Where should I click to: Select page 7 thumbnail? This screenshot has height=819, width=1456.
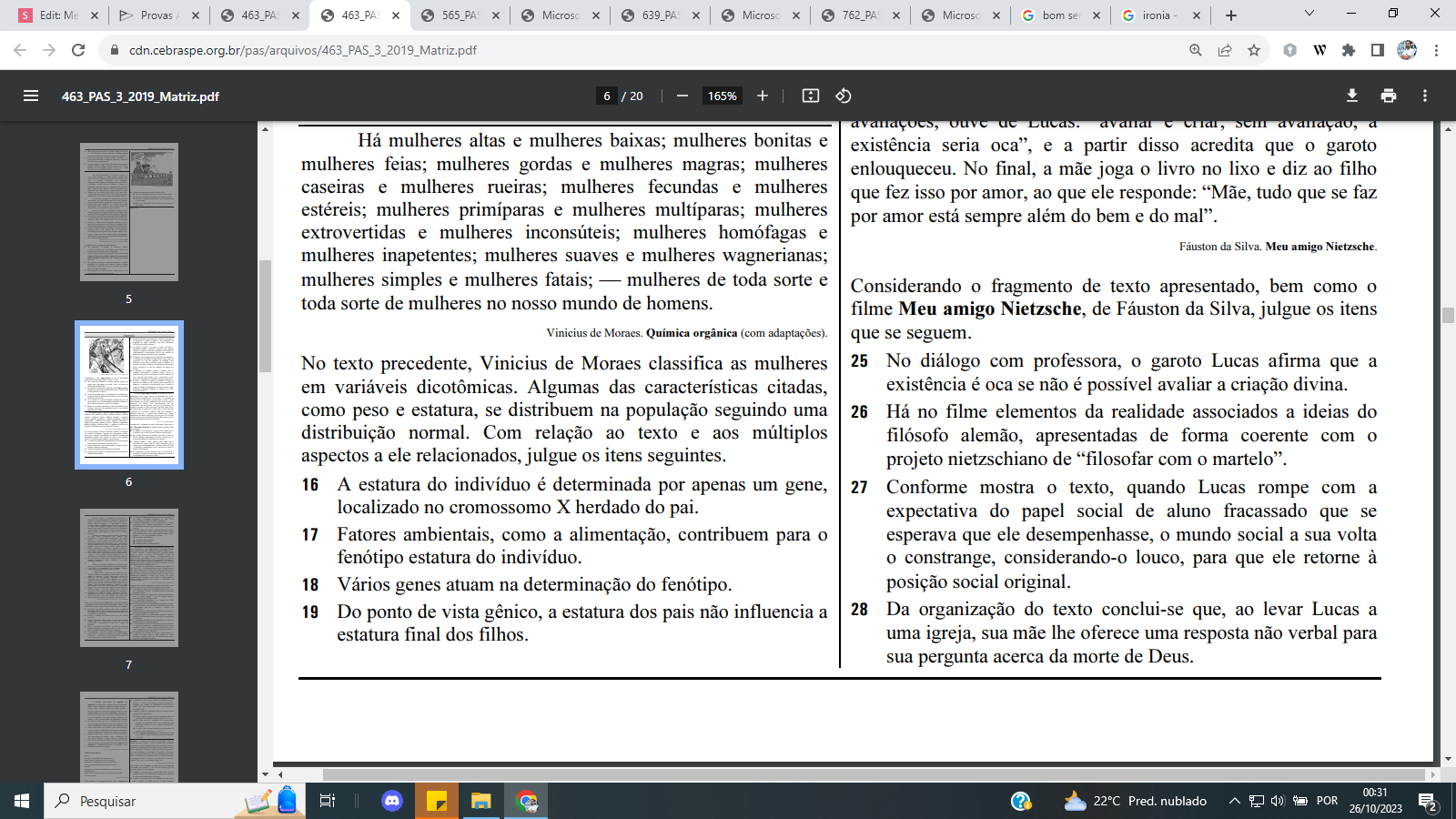tap(128, 578)
